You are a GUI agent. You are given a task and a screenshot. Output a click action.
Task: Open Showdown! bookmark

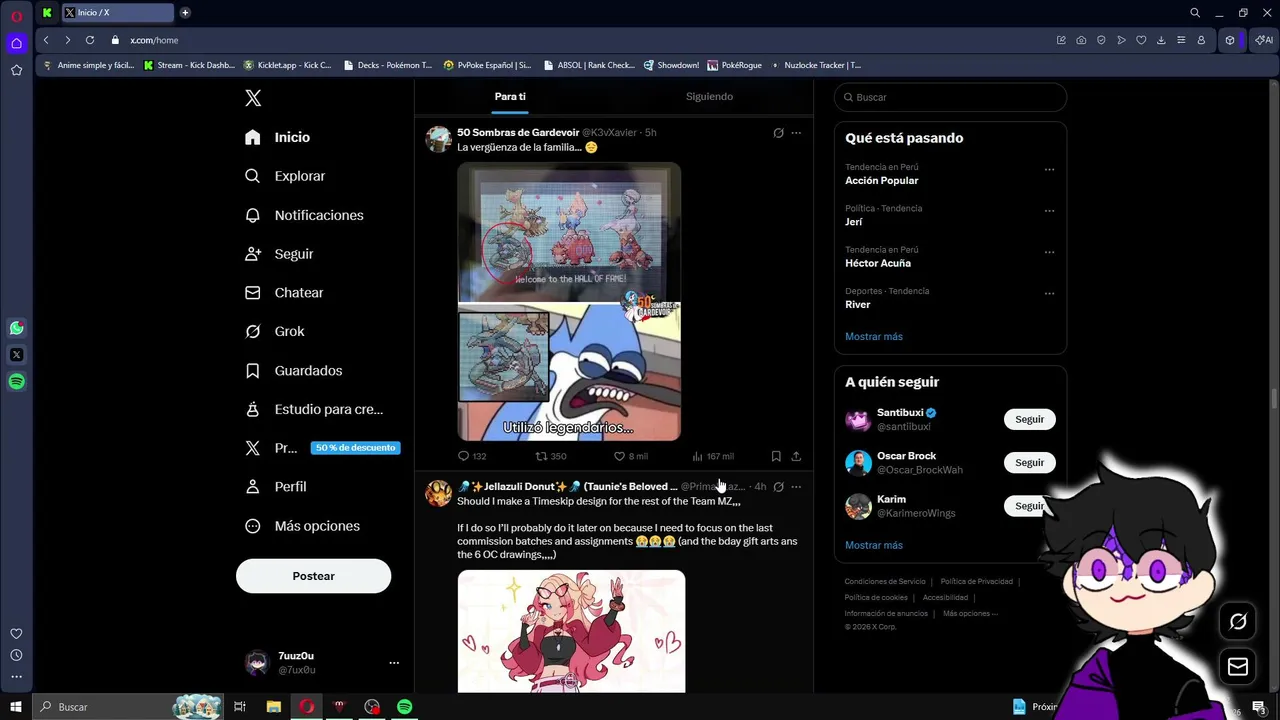click(x=671, y=65)
